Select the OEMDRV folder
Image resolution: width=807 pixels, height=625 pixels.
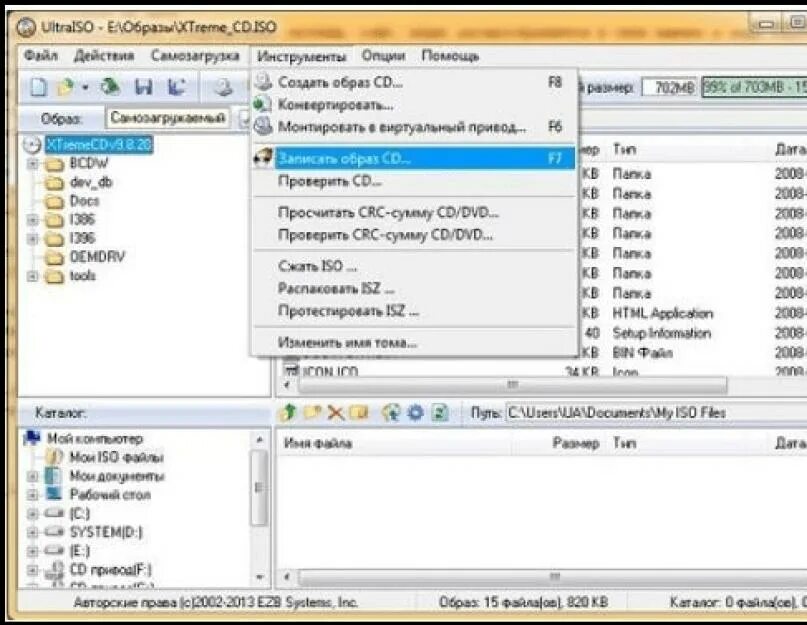point(97,256)
